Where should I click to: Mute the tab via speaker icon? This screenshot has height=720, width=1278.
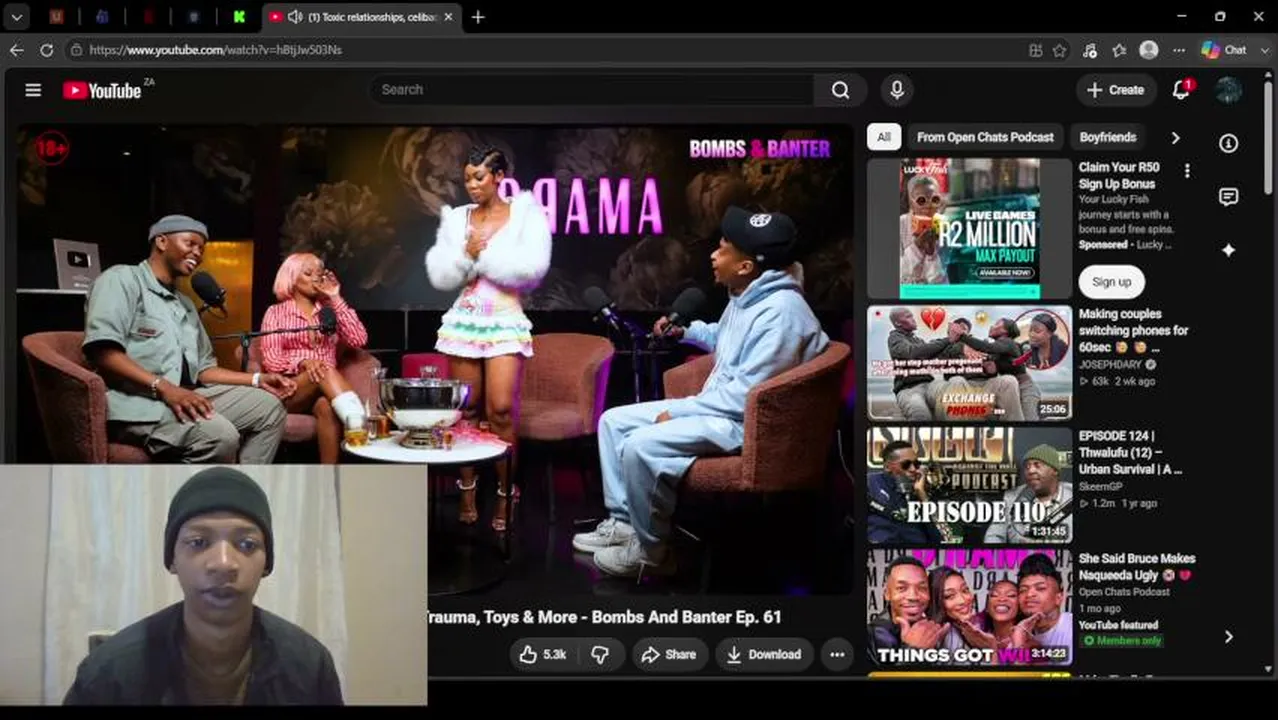(294, 17)
